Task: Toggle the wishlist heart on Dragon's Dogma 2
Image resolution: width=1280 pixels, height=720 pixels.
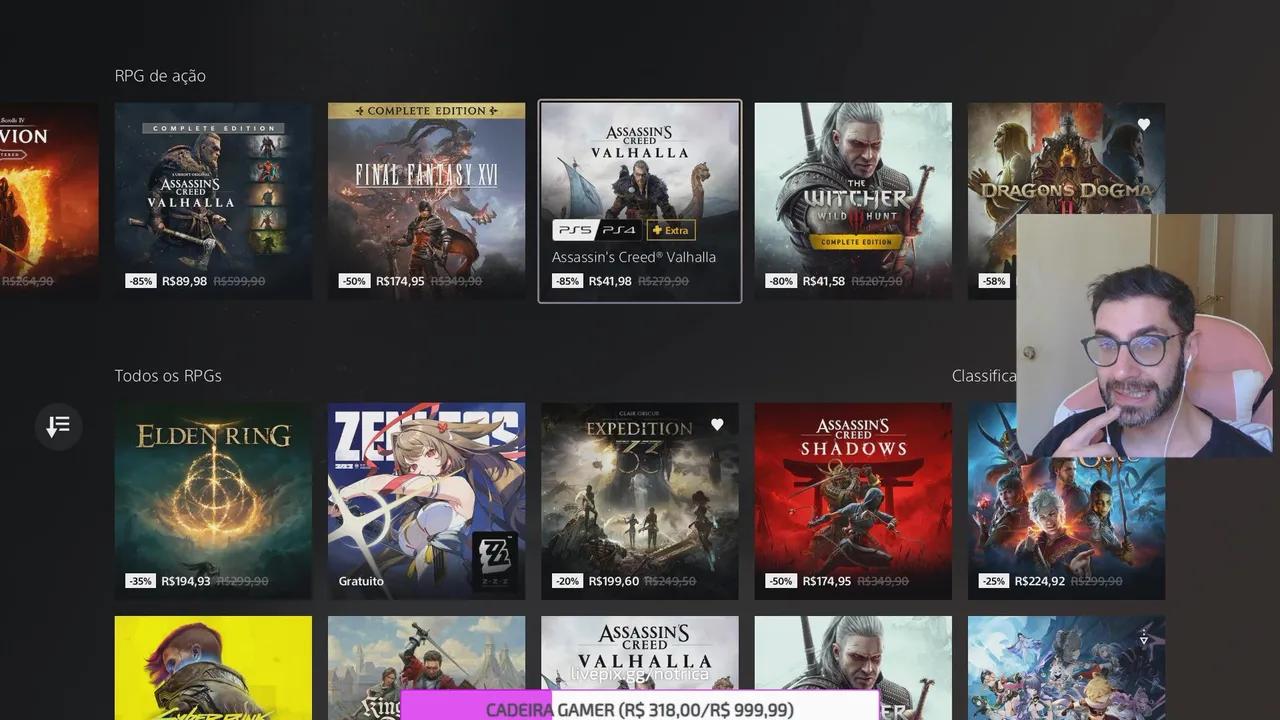Action: [1143, 123]
